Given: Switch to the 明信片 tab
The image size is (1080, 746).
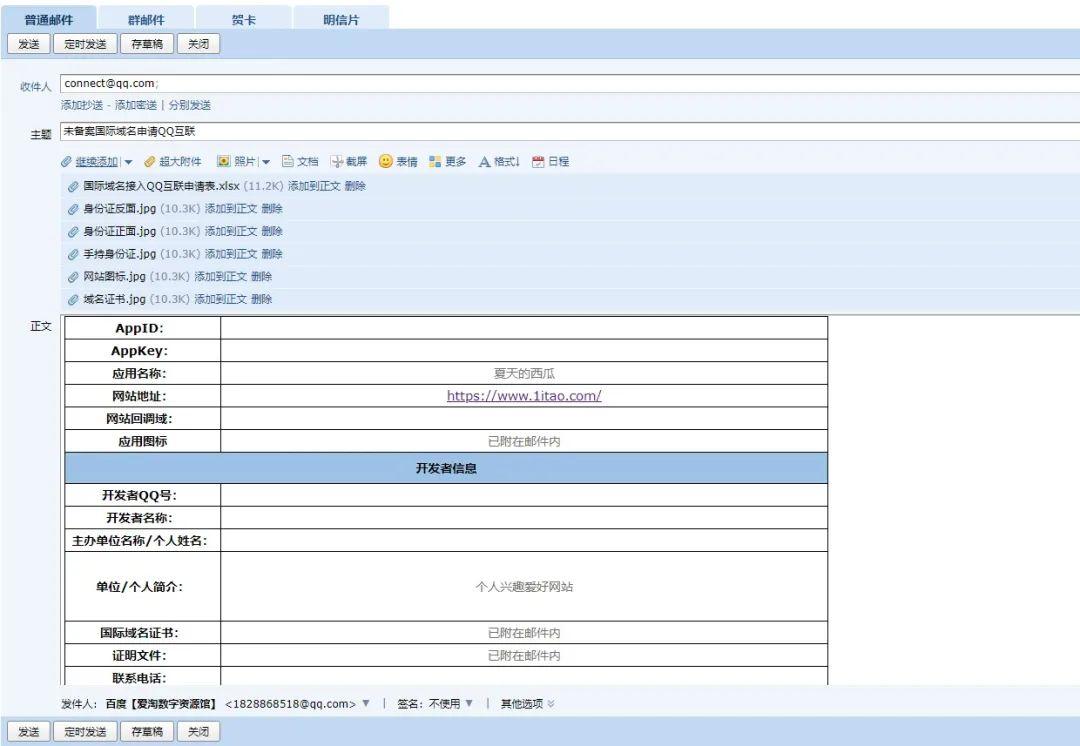Looking at the screenshot, I should click(341, 19).
